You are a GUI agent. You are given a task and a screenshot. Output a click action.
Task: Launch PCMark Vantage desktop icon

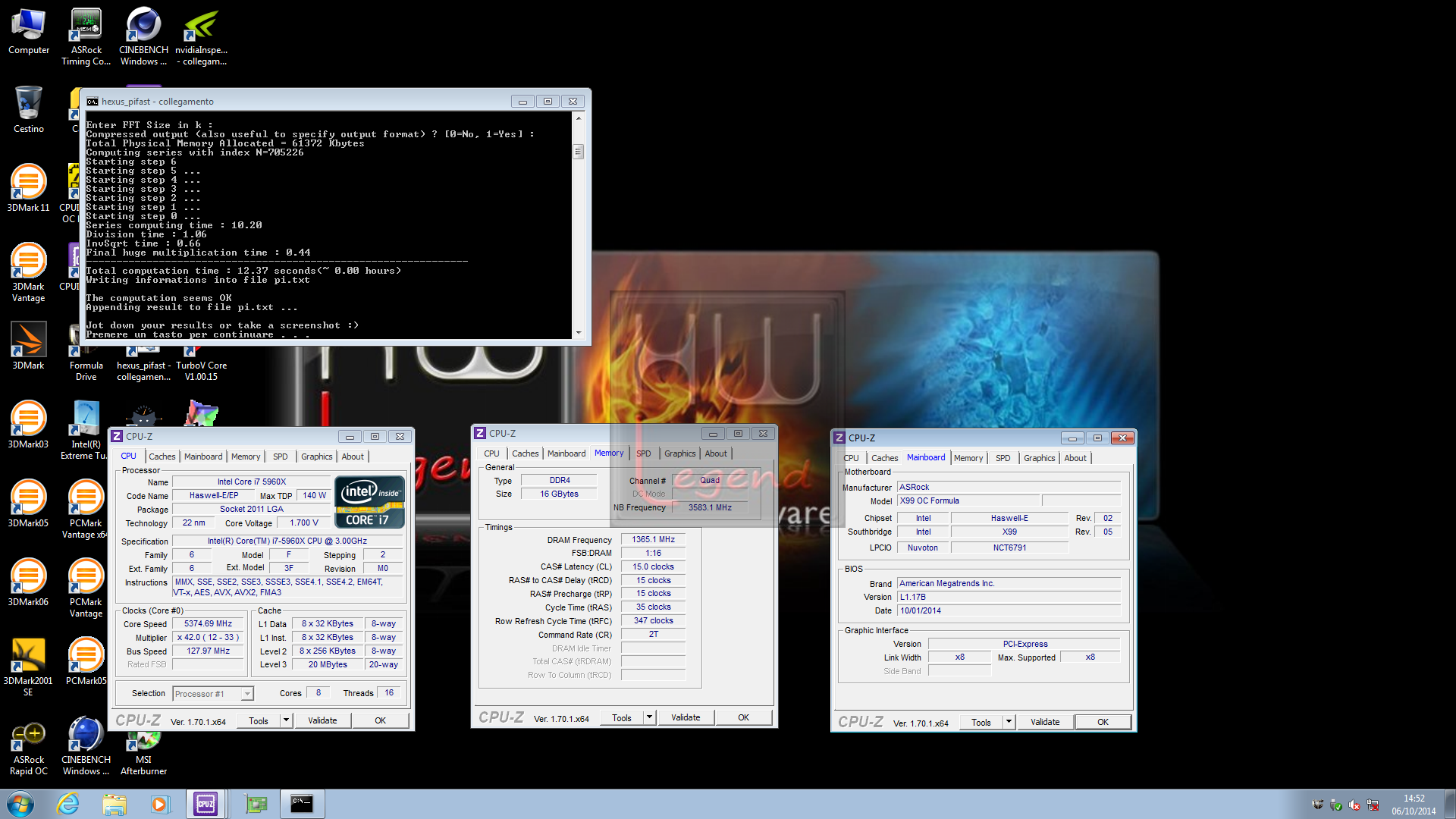(86, 587)
